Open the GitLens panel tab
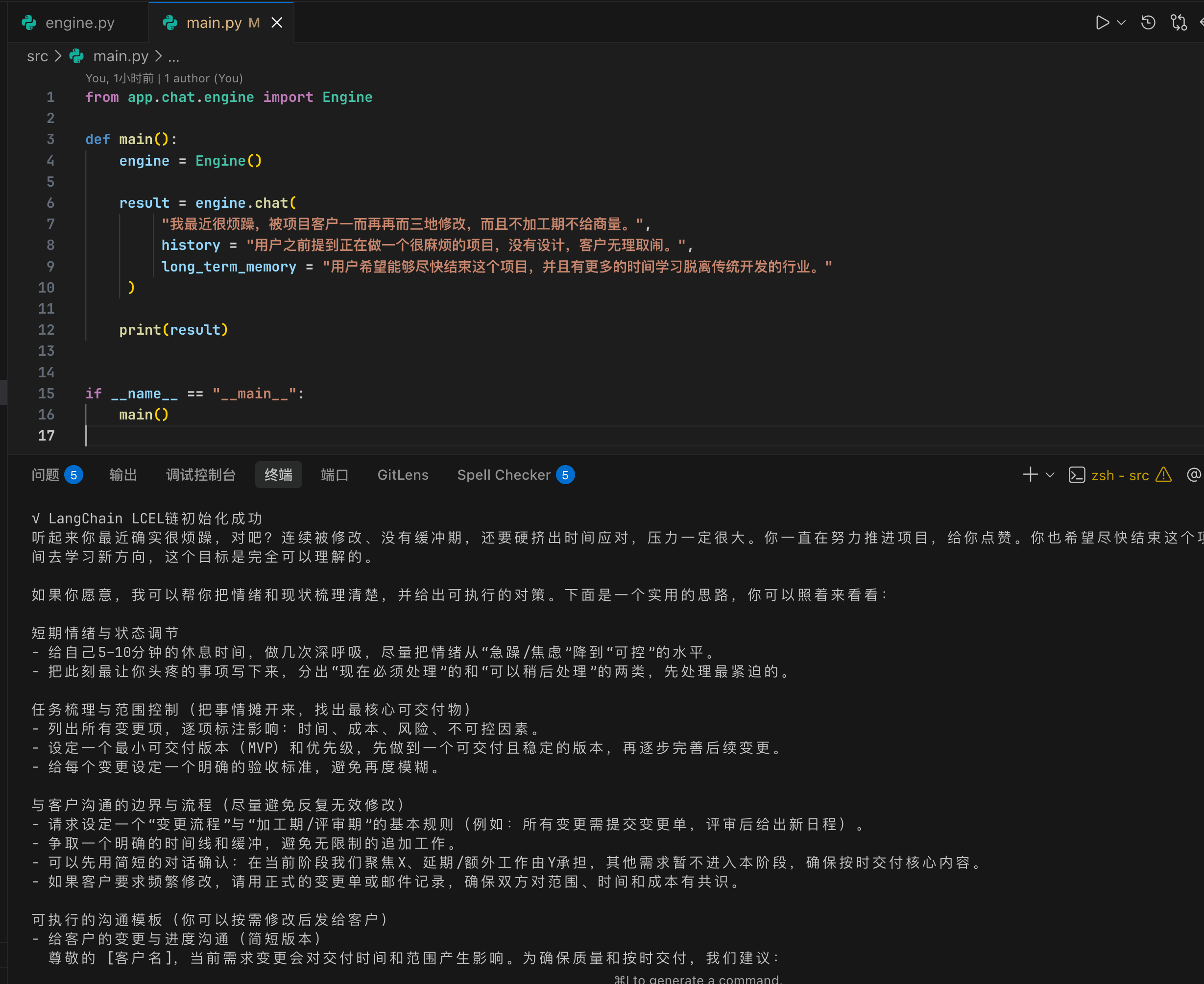1204x984 pixels. click(403, 475)
